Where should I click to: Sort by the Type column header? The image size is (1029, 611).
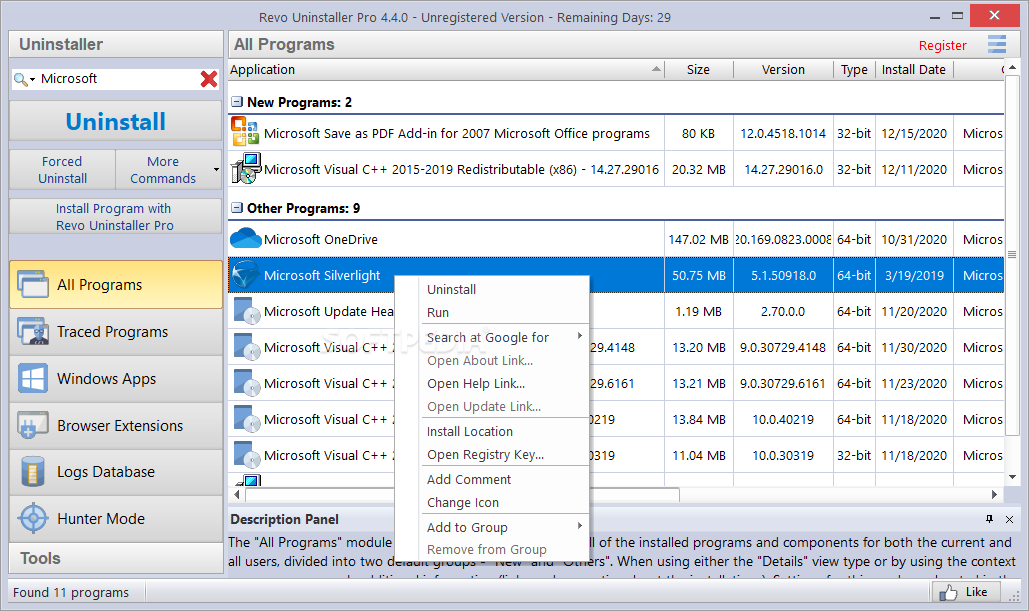[854, 70]
